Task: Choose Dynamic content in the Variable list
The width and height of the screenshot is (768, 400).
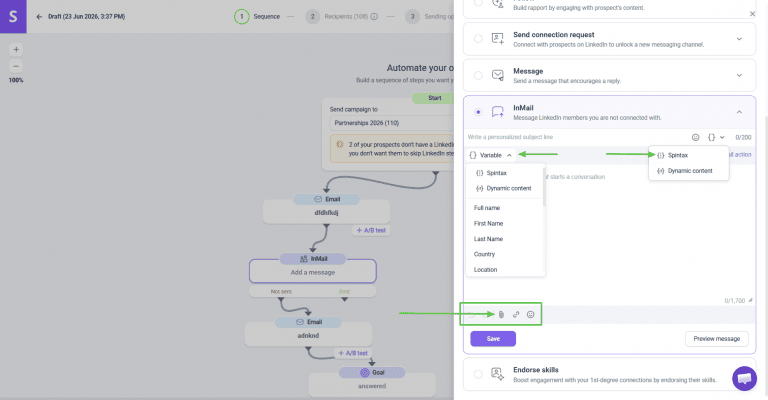Action: [x=504, y=188]
